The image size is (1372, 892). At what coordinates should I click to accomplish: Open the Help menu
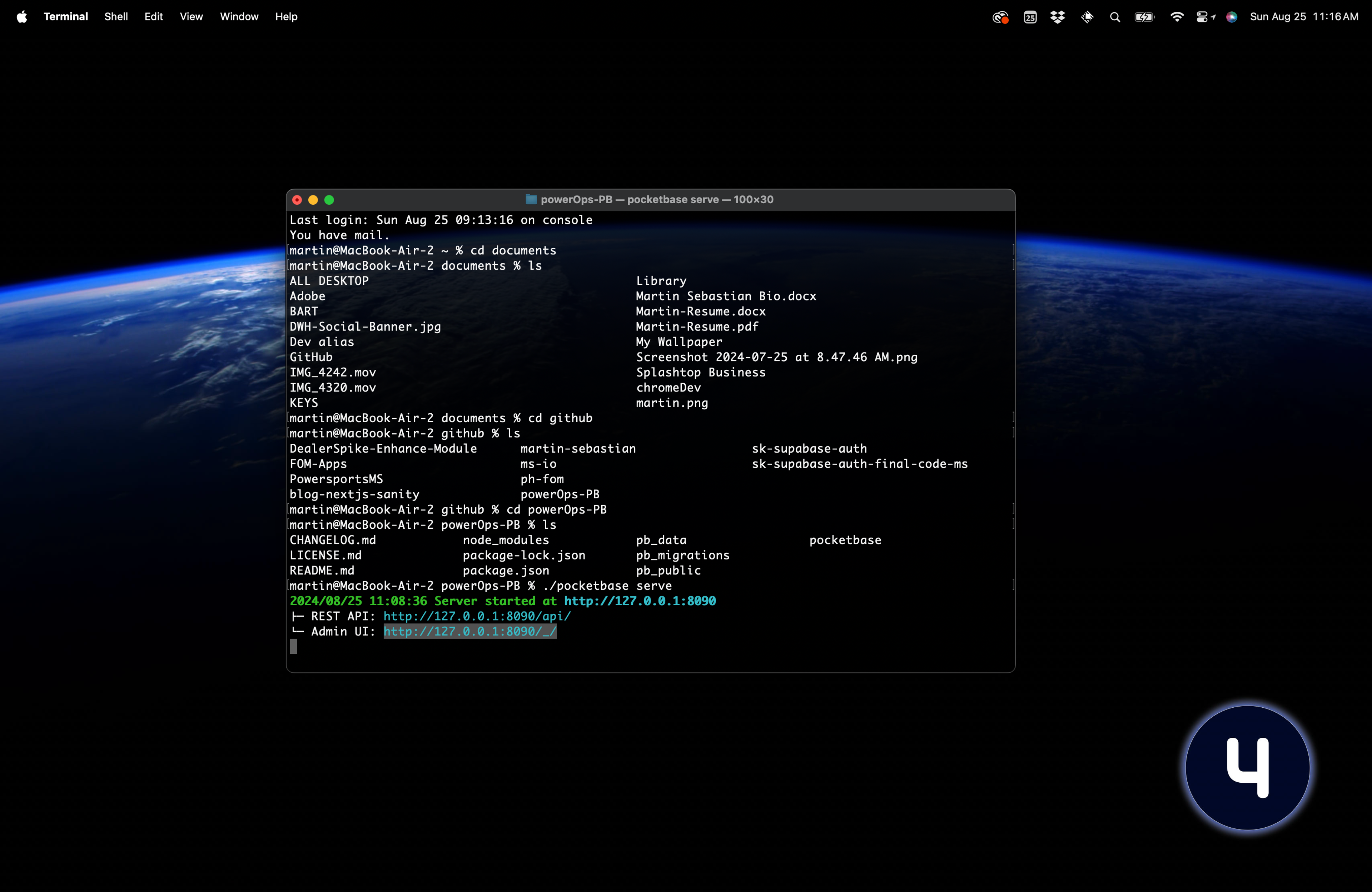[x=286, y=17]
